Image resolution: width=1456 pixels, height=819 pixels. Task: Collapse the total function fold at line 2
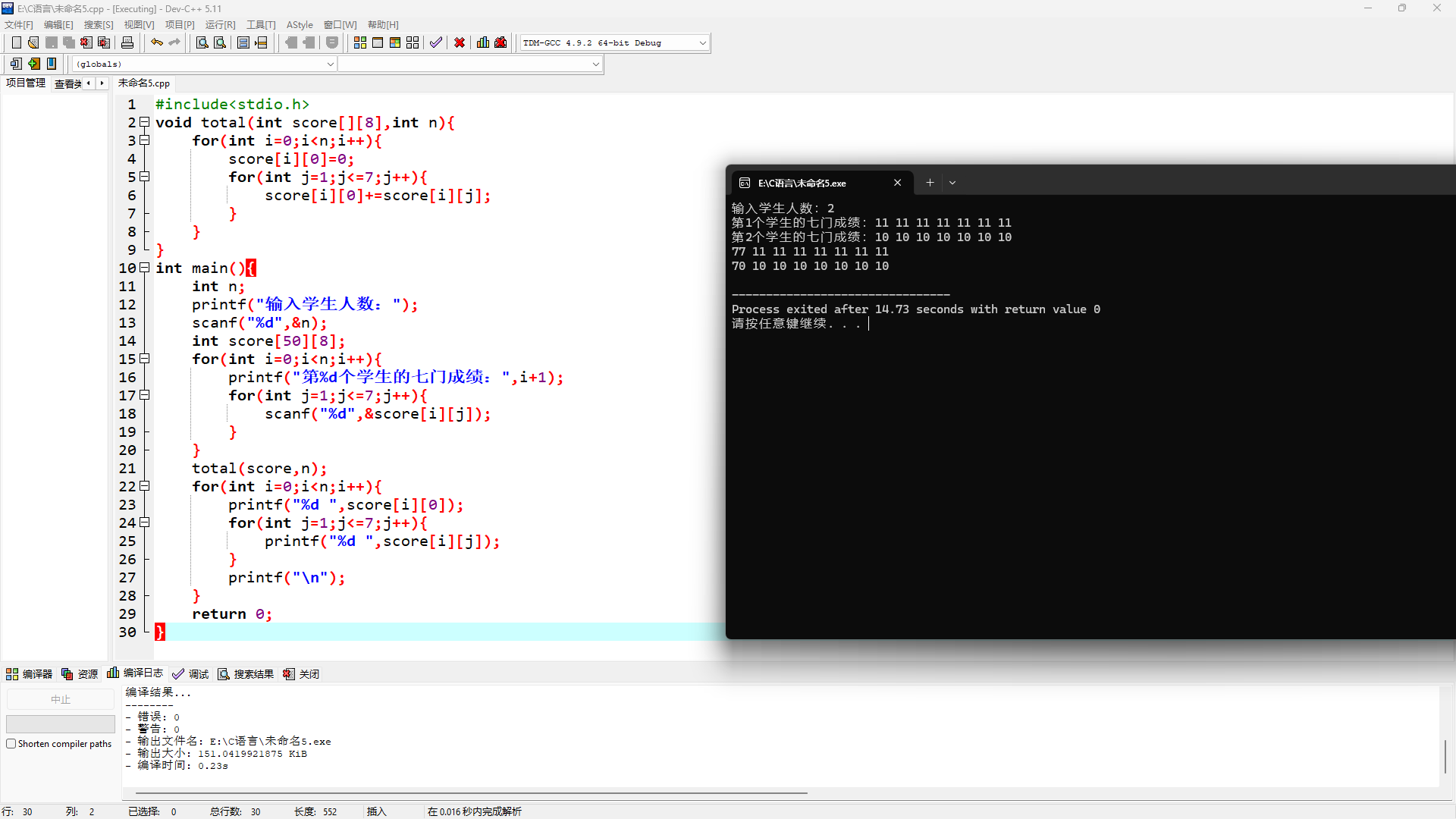click(145, 122)
